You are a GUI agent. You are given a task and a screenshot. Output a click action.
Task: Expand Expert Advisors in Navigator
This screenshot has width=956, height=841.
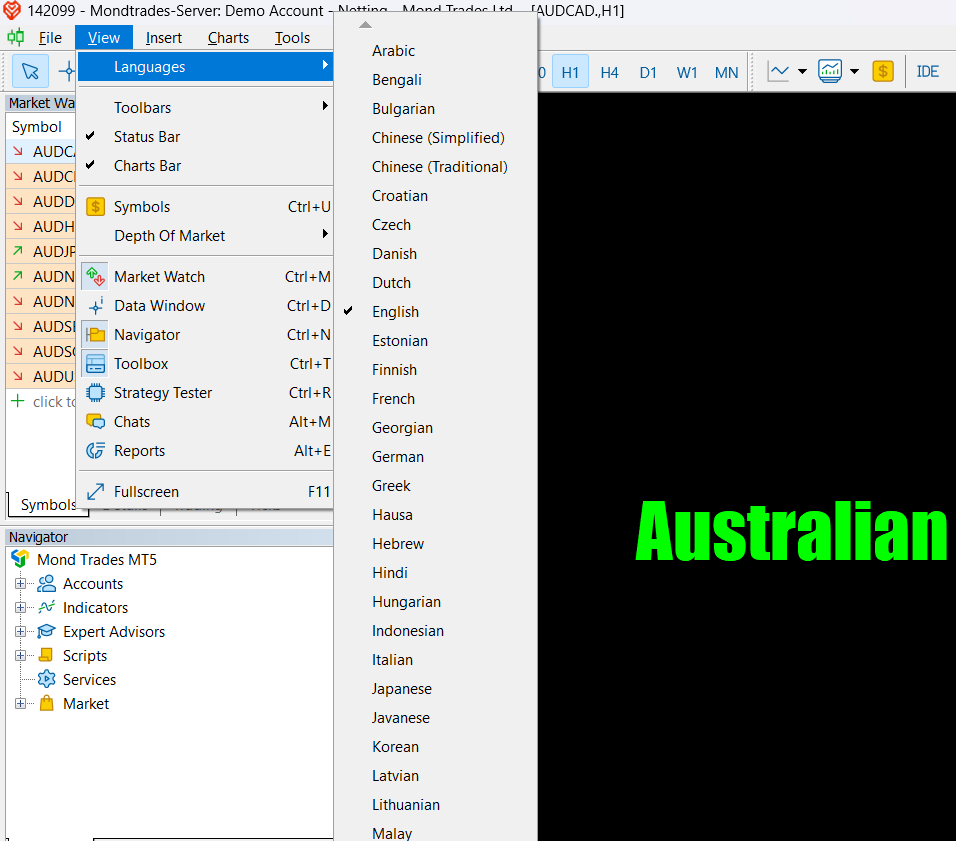20,632
